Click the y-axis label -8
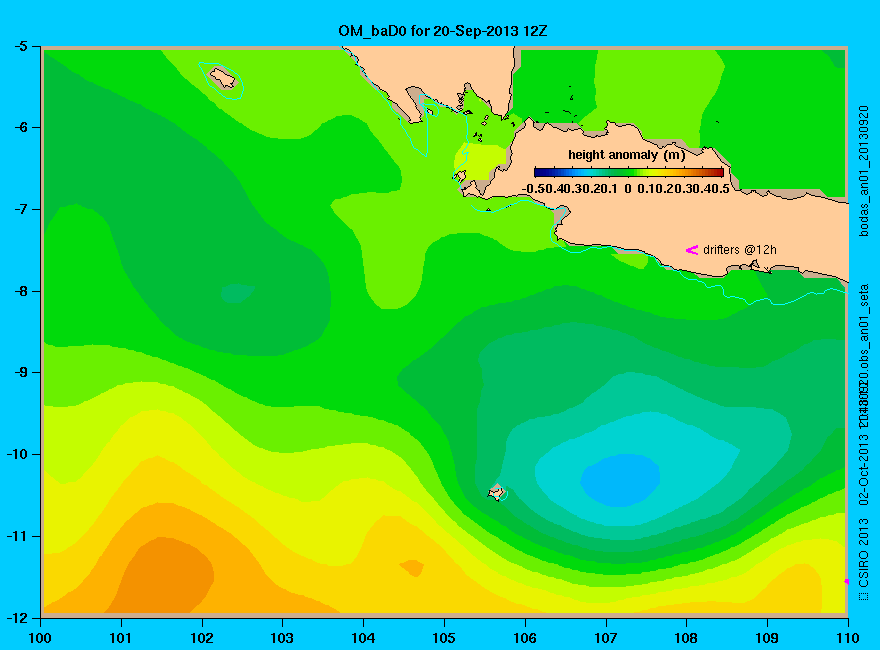The image size is (880, 650). (20, 291)
